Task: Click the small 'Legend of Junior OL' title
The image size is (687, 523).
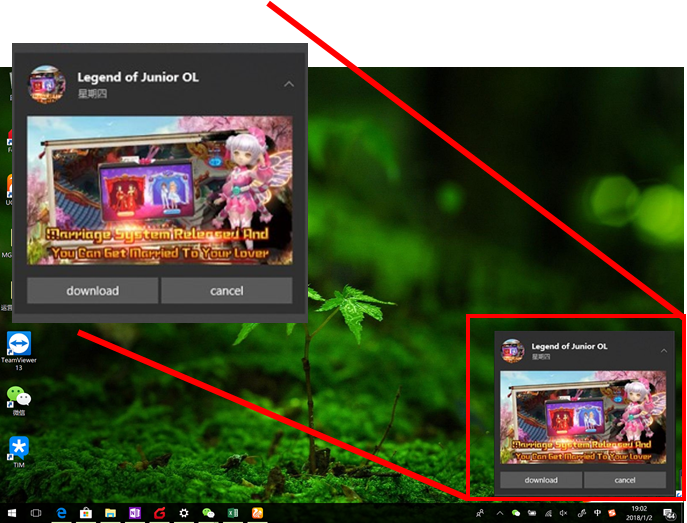Action: click(x=569, y=346)
